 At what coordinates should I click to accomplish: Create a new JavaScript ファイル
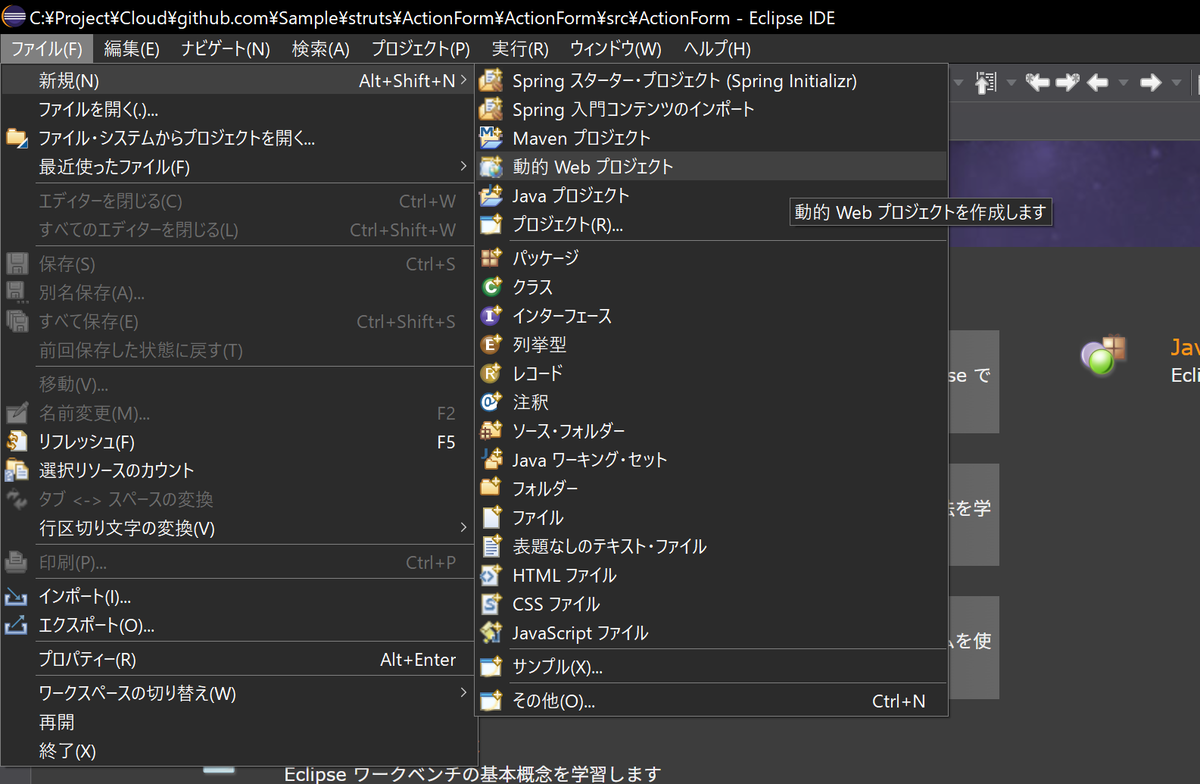click(711, 634)
